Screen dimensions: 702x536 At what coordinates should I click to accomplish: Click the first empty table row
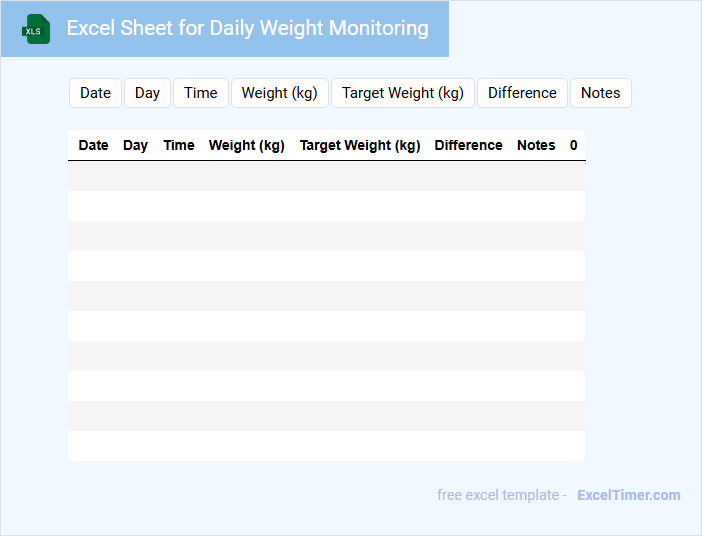(x=326, y=176)
